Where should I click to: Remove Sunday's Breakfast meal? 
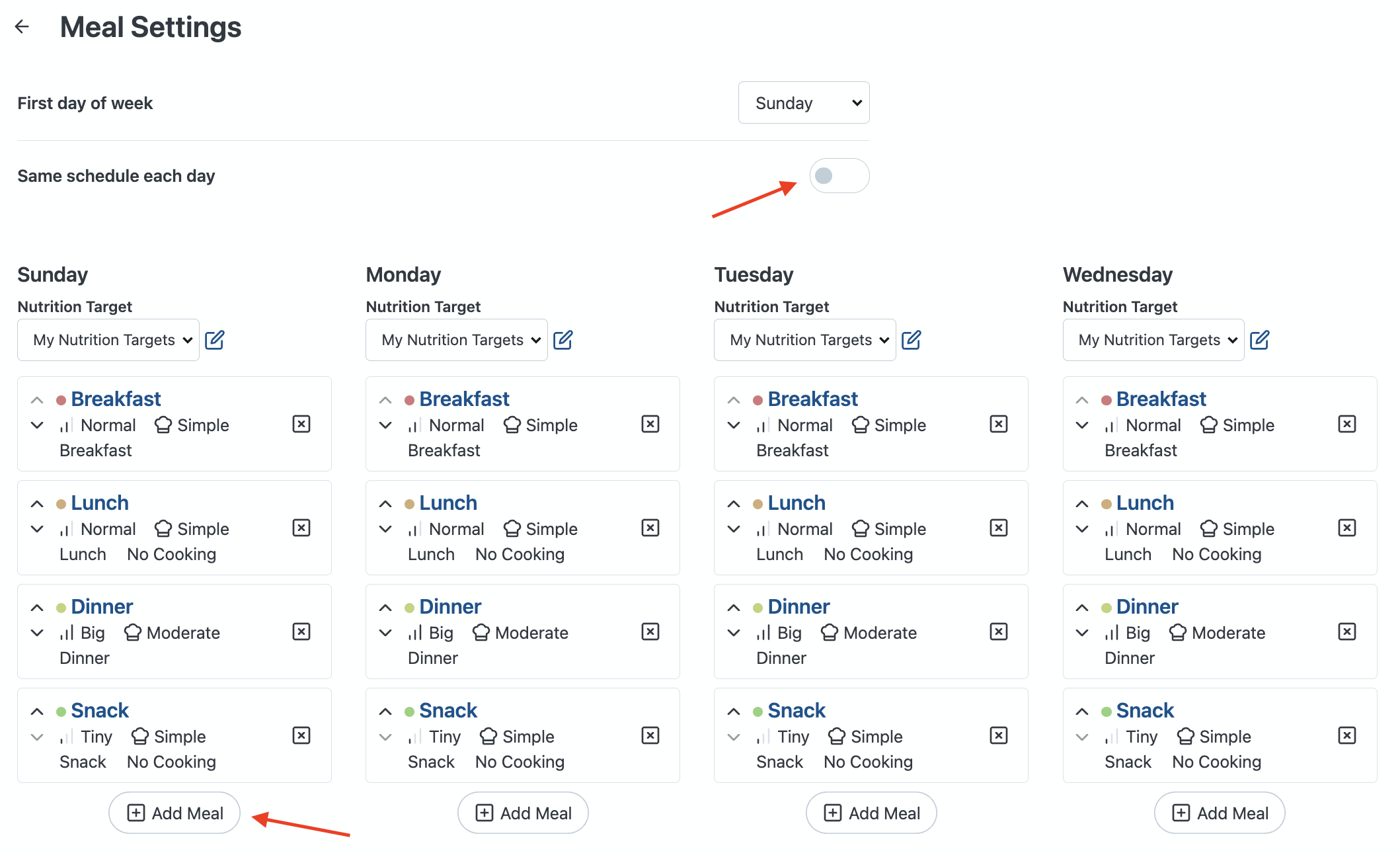pyautogui.click(x=301, y=424)
